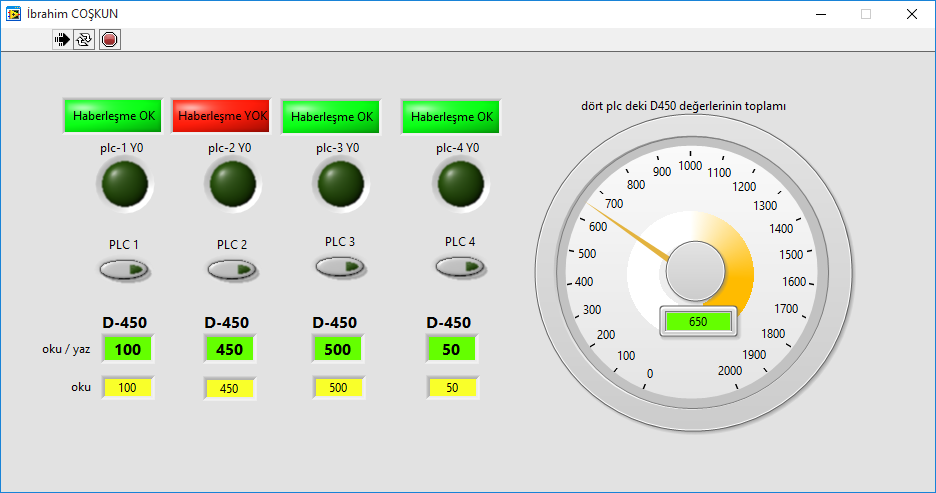The image size is (936, 493).
Task: Click the green D-450 field showing 500
Action: point(338,349)
